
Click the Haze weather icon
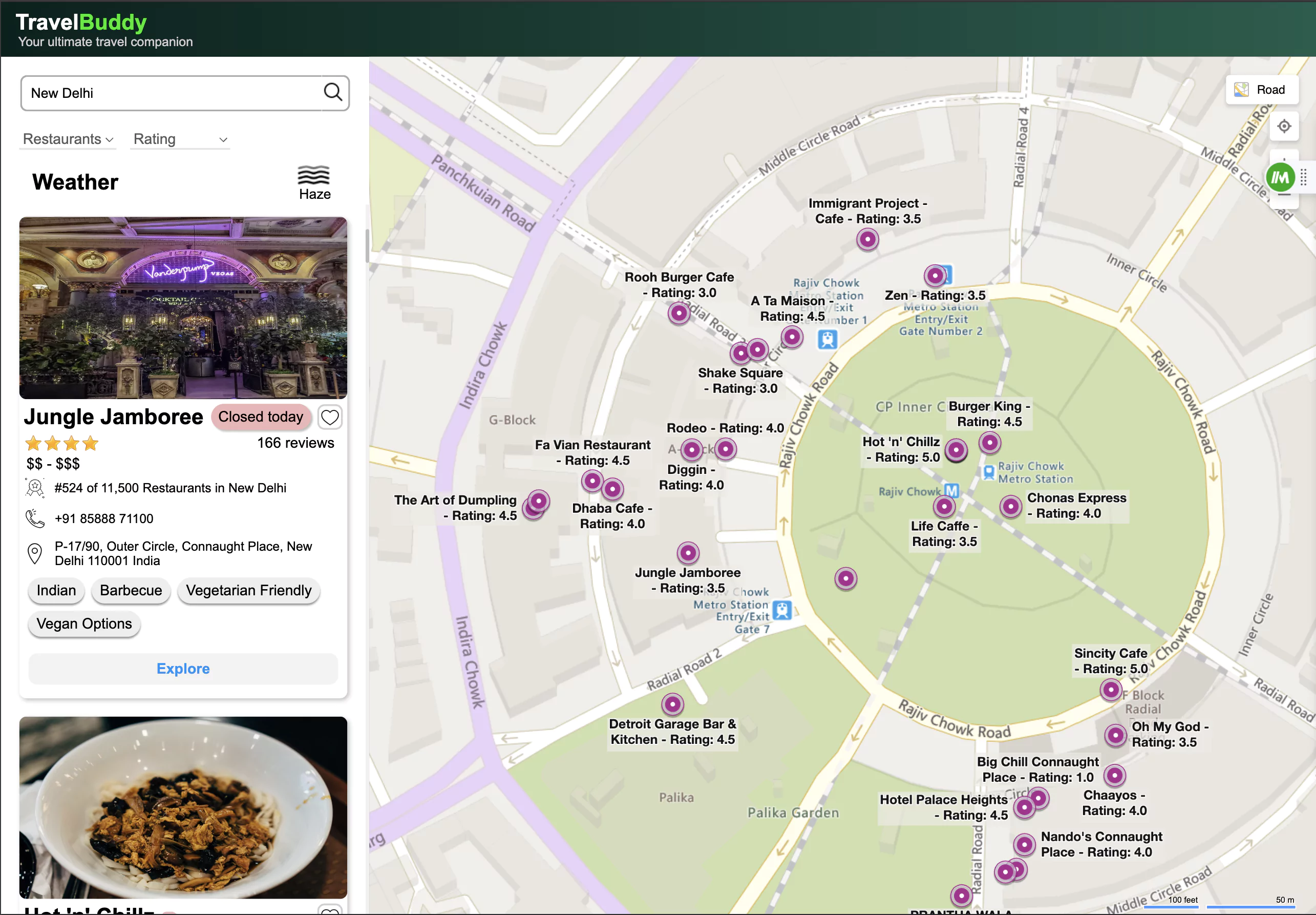pos(313,175)
